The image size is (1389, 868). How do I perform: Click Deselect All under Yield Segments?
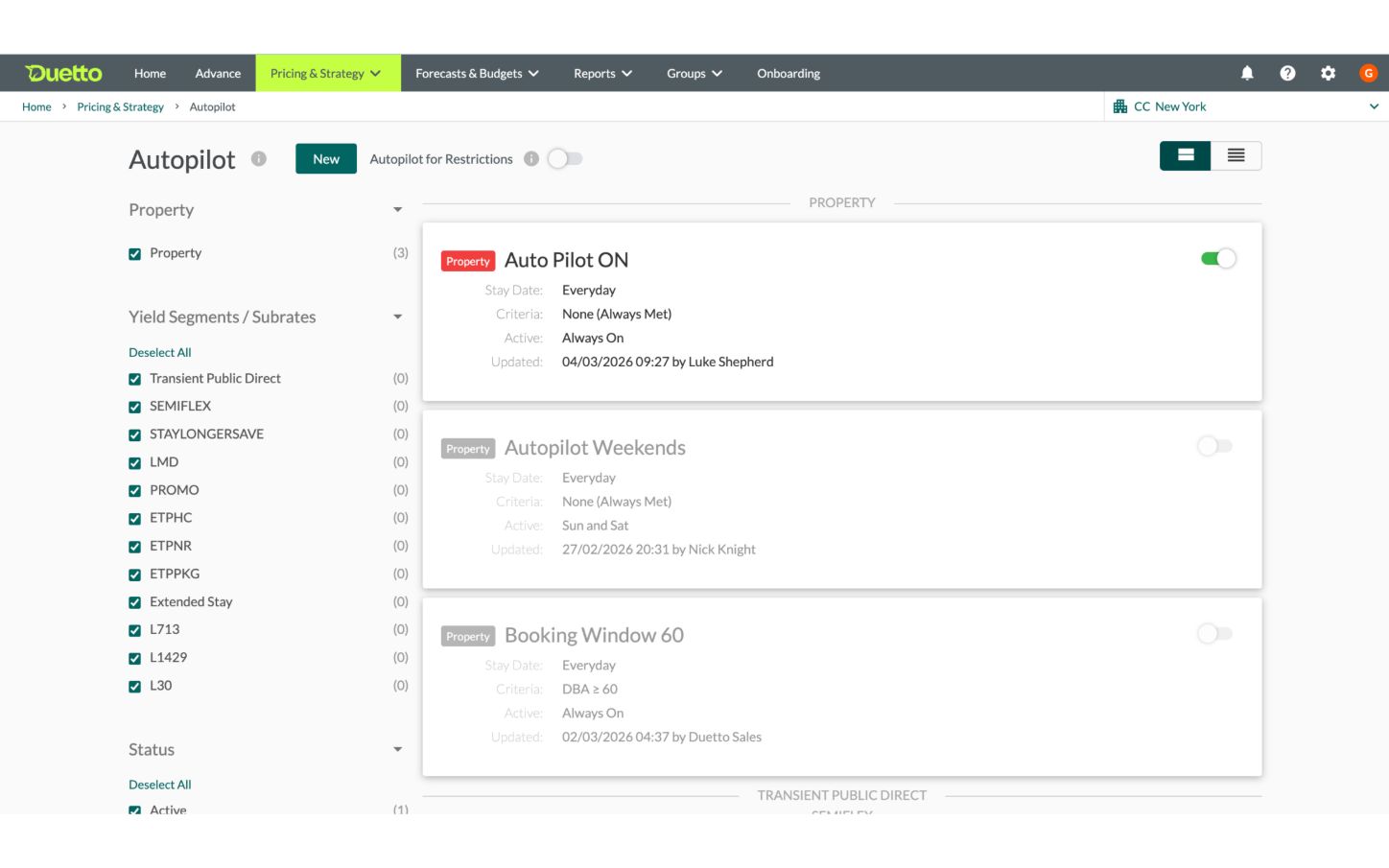click(160, 352)
